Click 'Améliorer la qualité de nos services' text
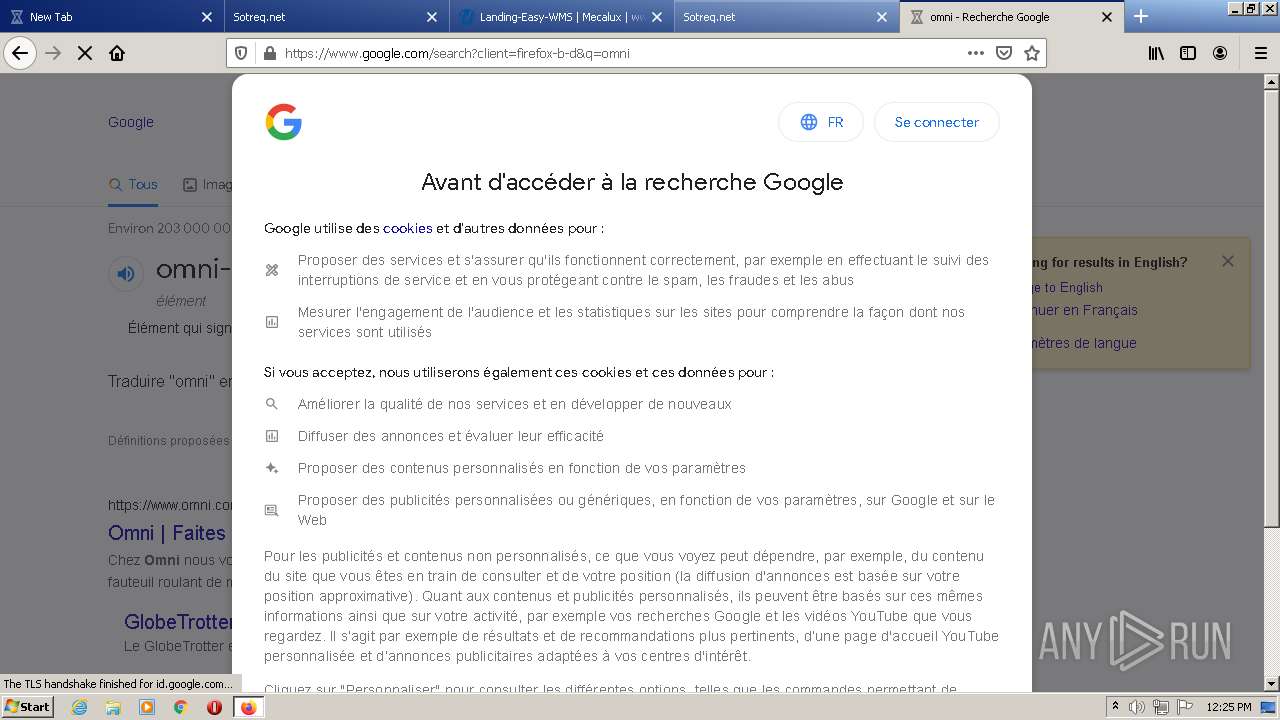This screenshot has width=1280, height=720. [515, 404]
